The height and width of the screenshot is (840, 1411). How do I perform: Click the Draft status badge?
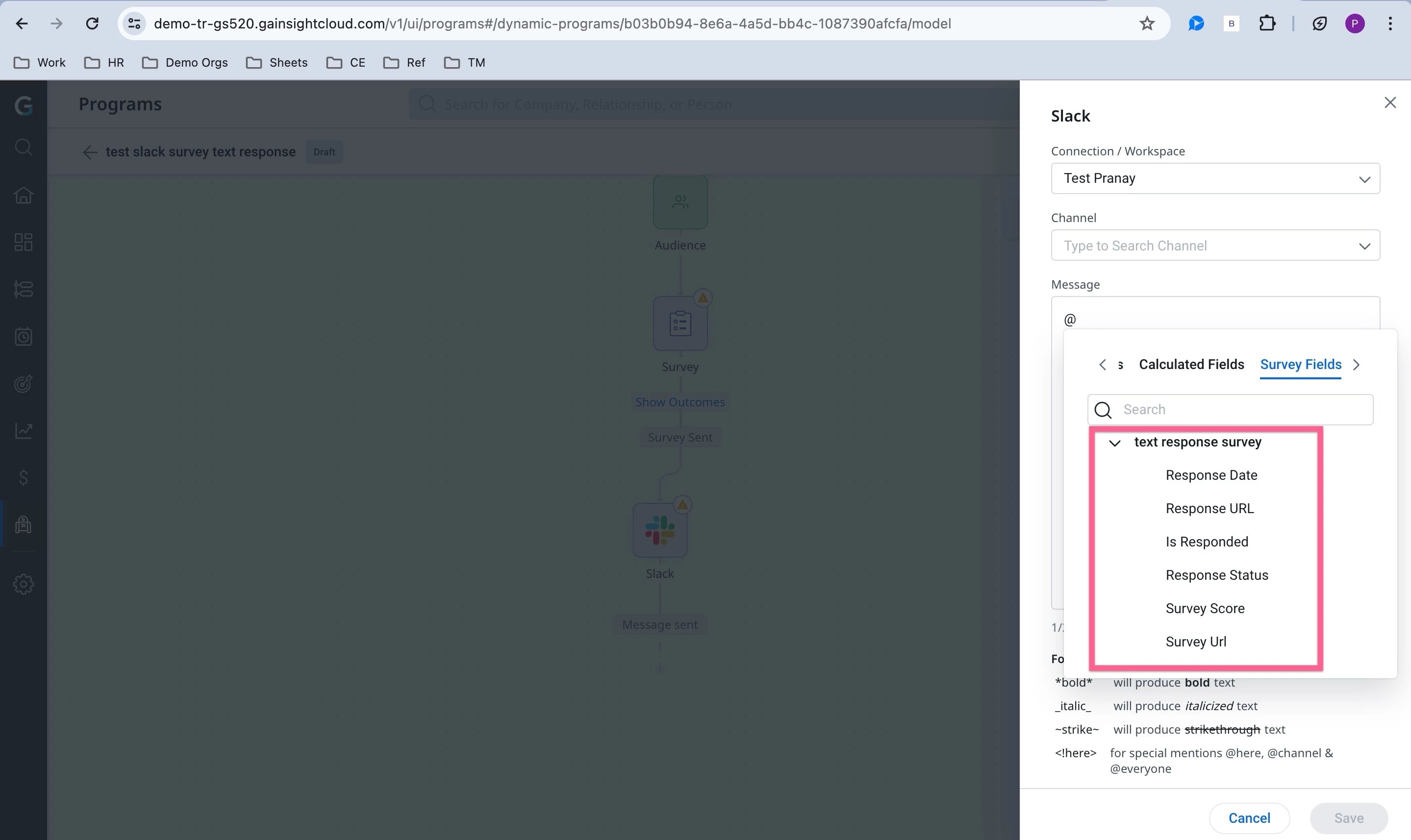pyautogui.click(x=325, y=152)
